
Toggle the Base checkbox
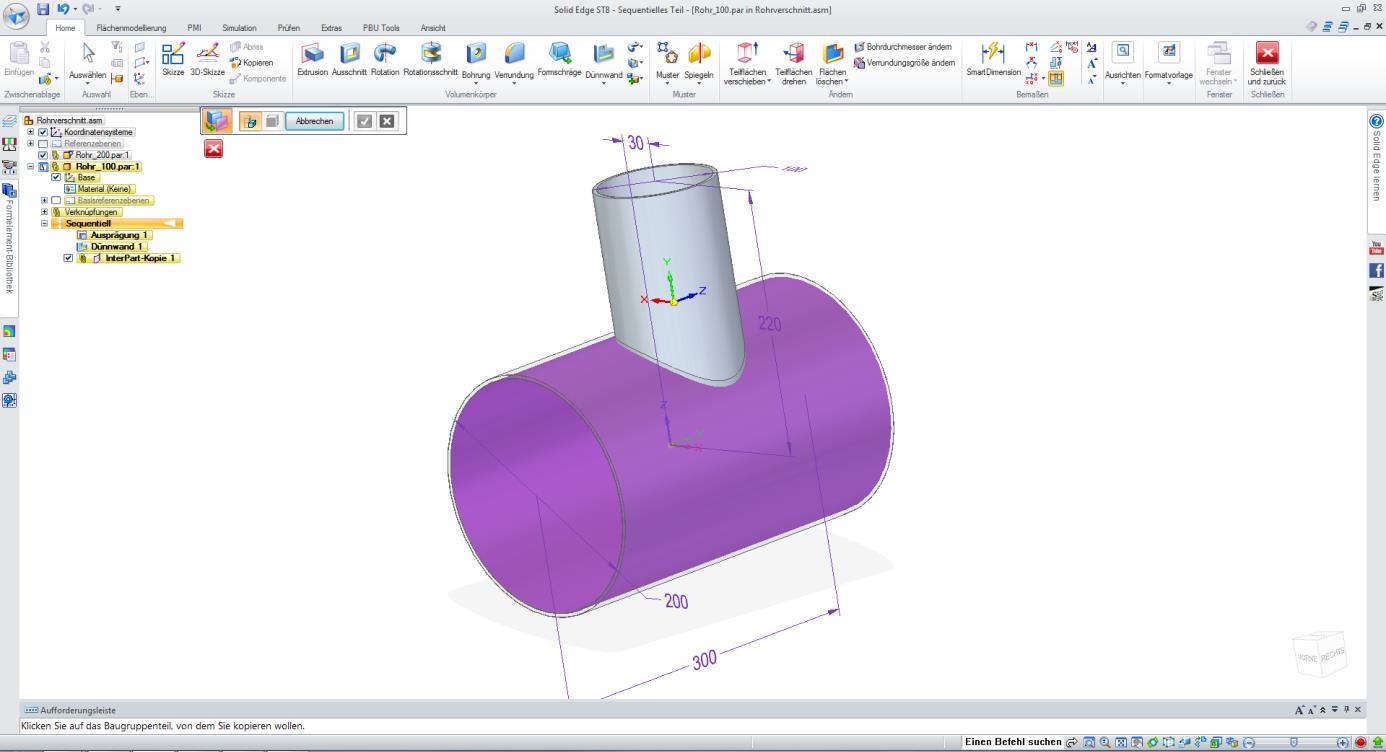pyautogui.click(x=56, y=177)
